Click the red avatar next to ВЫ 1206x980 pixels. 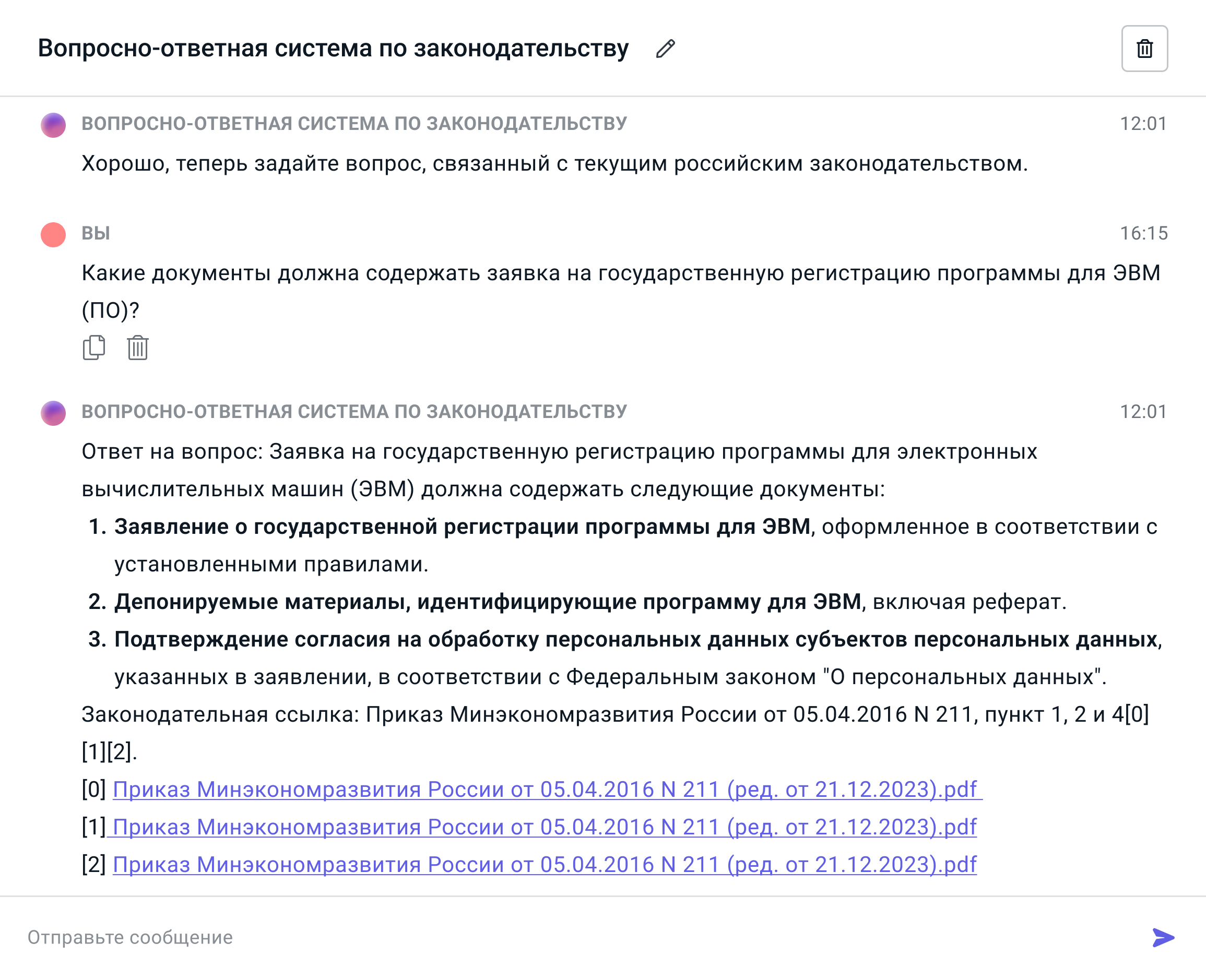[53, 234]
